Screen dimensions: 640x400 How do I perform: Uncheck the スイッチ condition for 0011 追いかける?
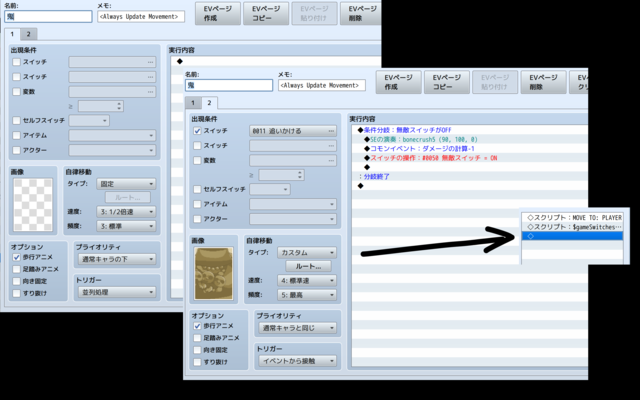(x=197, y=131)
